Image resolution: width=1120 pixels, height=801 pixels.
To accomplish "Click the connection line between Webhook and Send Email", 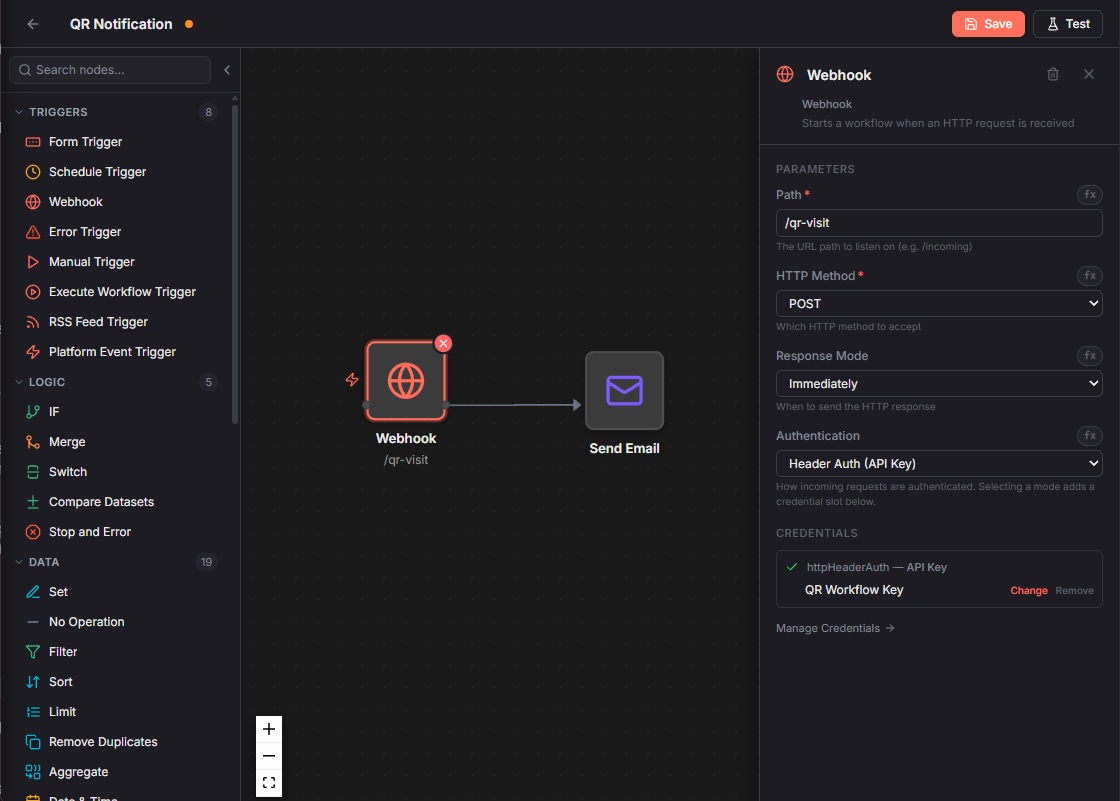I will click(x=514, y=405).
